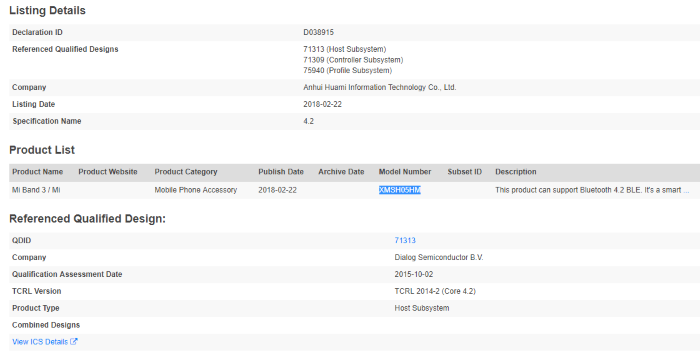Screen dimensions: 700x362
Task: Open the external link icon beside View ICS Details
Action: (x=74, y=341)
